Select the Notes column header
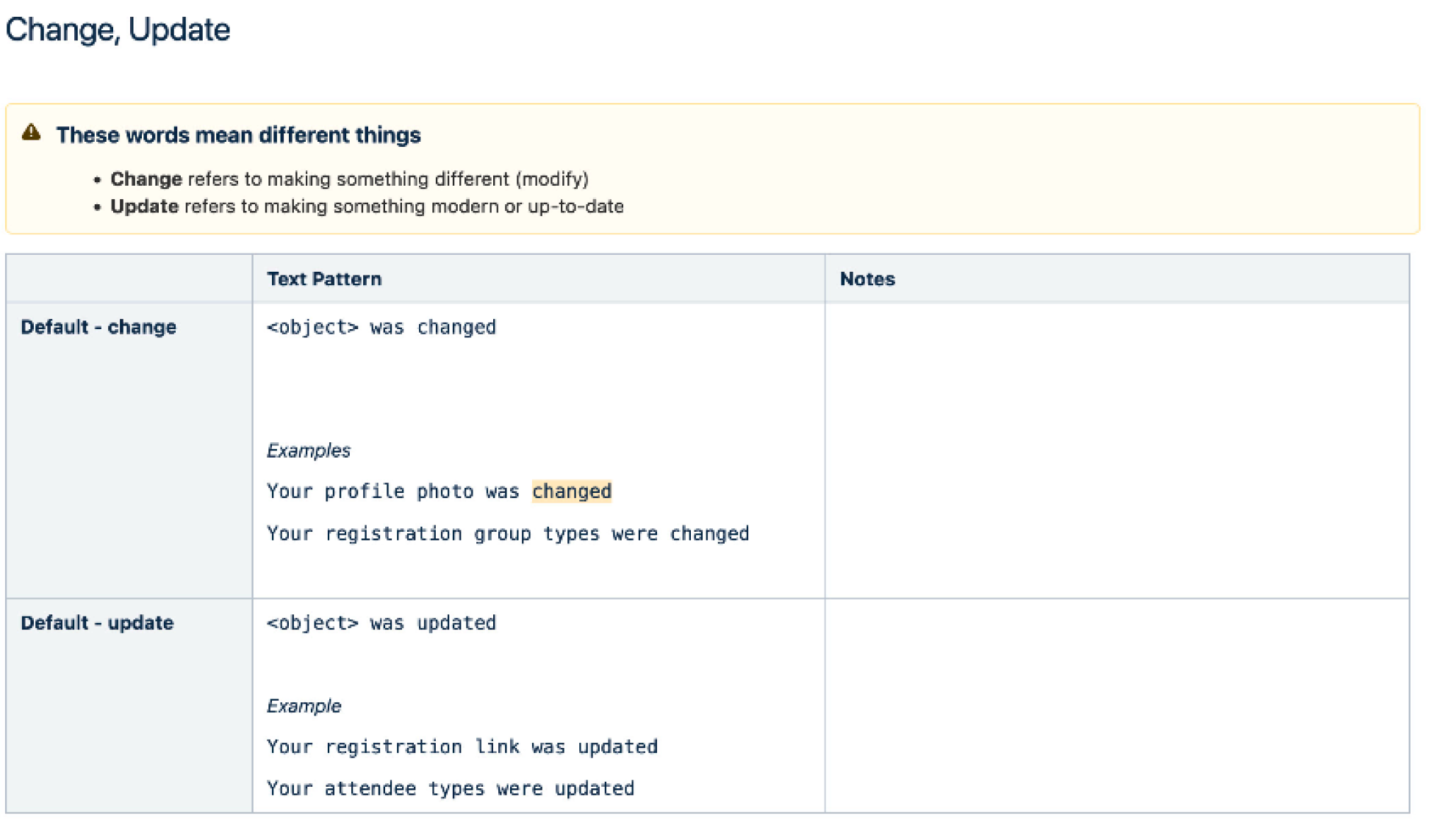Screen dimensions: 1456x839 pos(867,279)
